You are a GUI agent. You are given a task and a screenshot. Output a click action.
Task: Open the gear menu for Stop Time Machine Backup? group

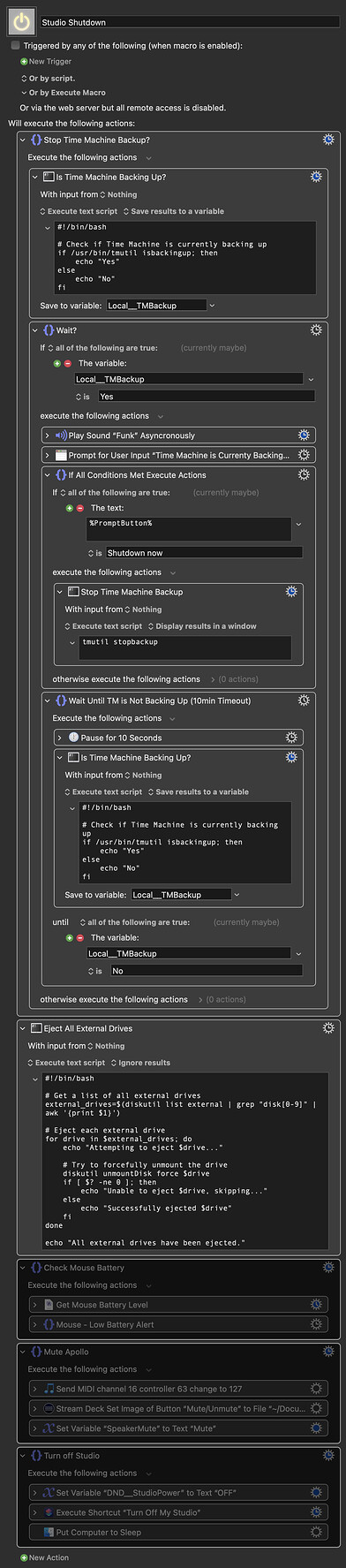click(x=328, y=140)
